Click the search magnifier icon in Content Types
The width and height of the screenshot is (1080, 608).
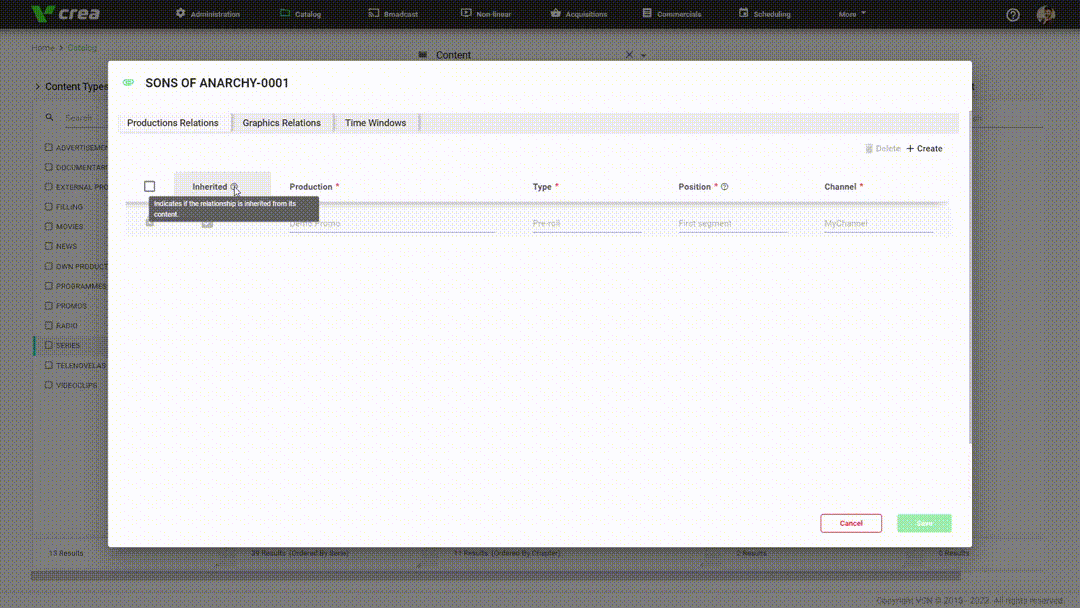click(50, 118)
